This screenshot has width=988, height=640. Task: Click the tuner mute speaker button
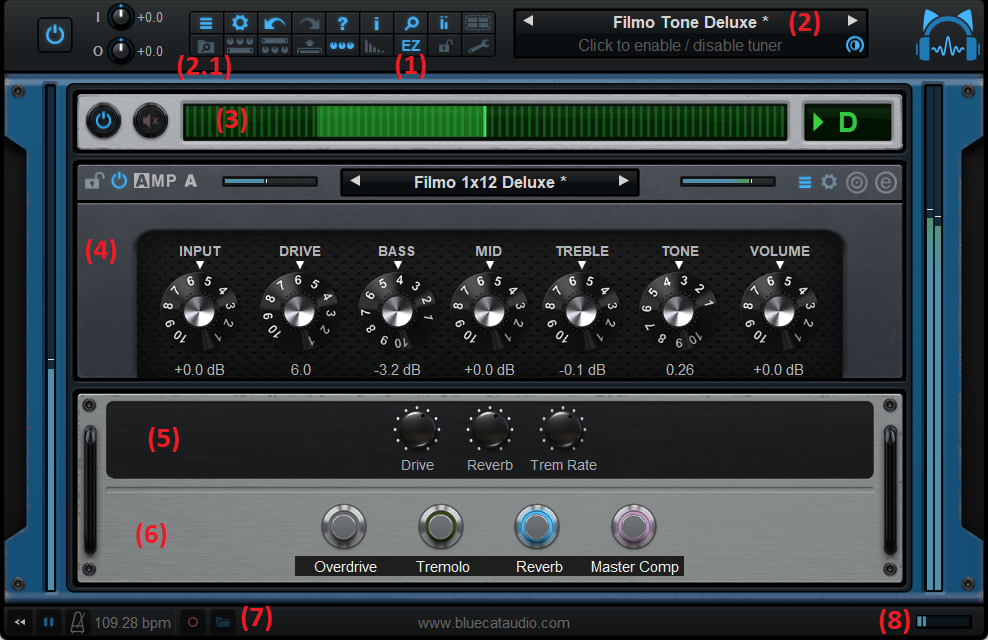151,120
